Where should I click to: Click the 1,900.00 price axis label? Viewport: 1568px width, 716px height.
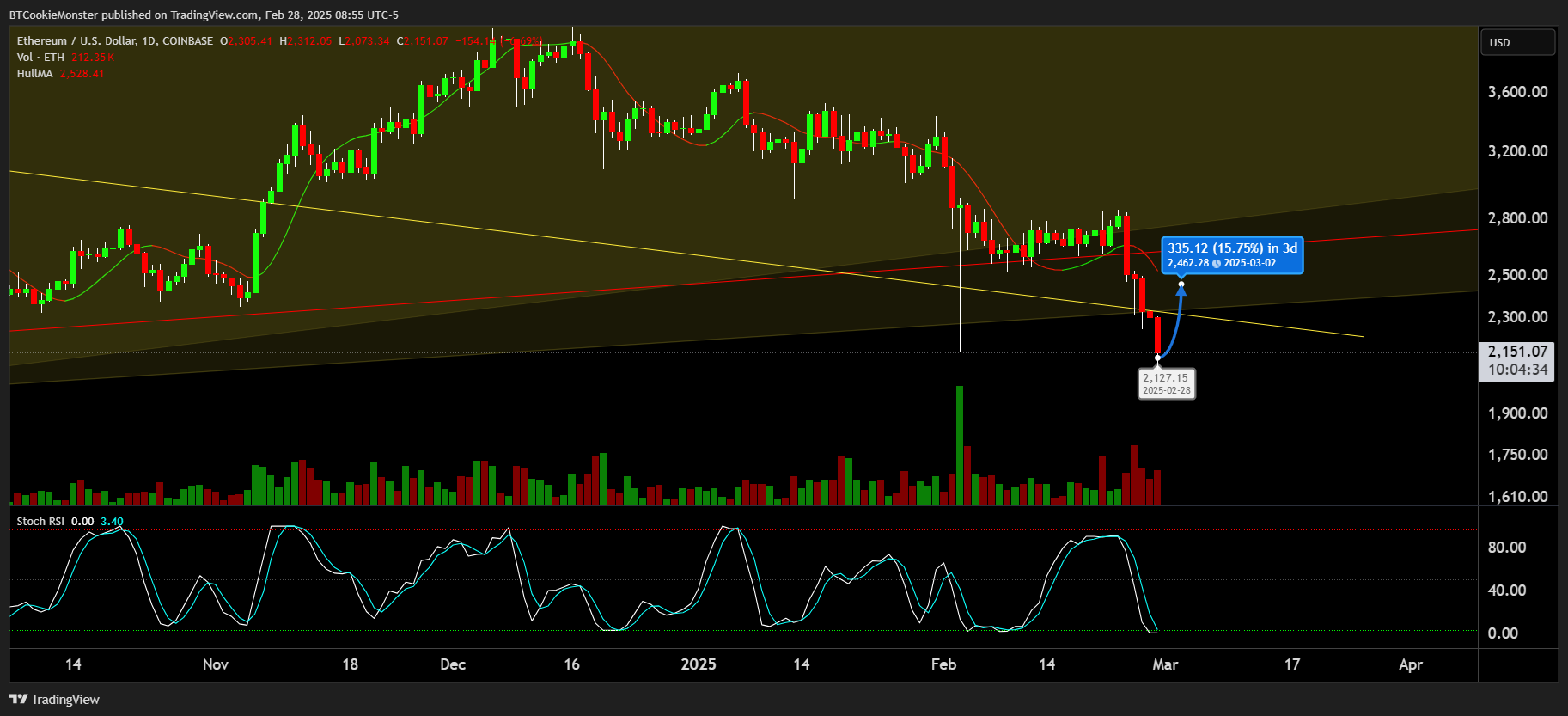[1517, 413]
